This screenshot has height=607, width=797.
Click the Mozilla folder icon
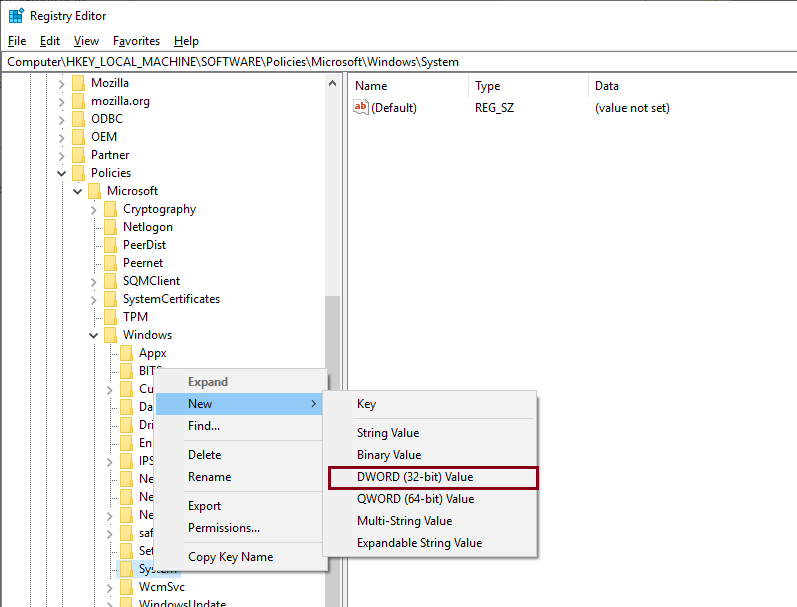coord(78,83)
